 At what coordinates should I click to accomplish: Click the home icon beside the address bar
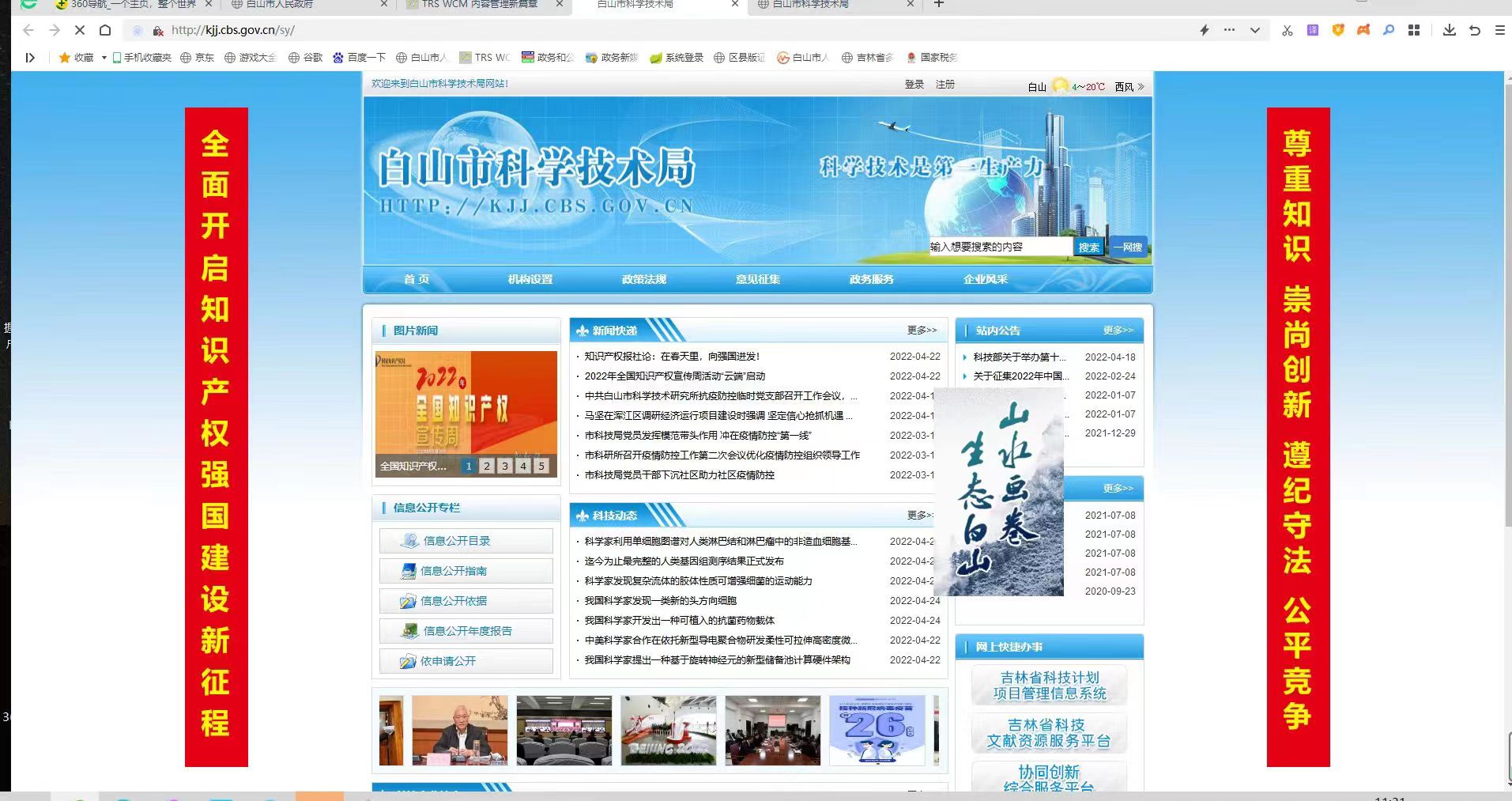[105, 30]
